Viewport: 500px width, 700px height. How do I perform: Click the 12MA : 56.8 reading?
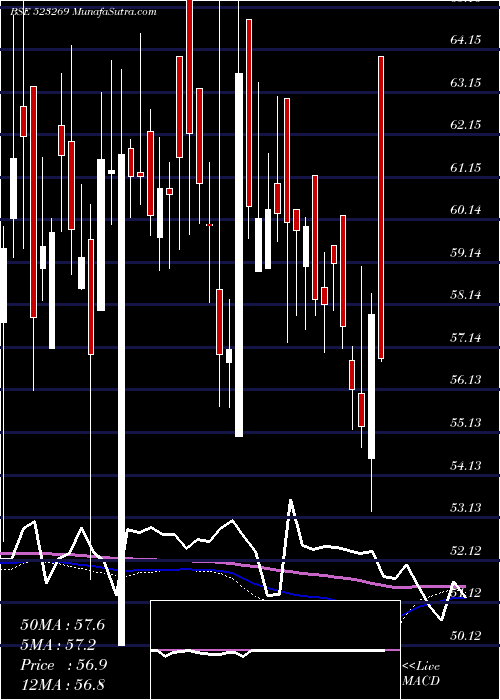(62, 685)
